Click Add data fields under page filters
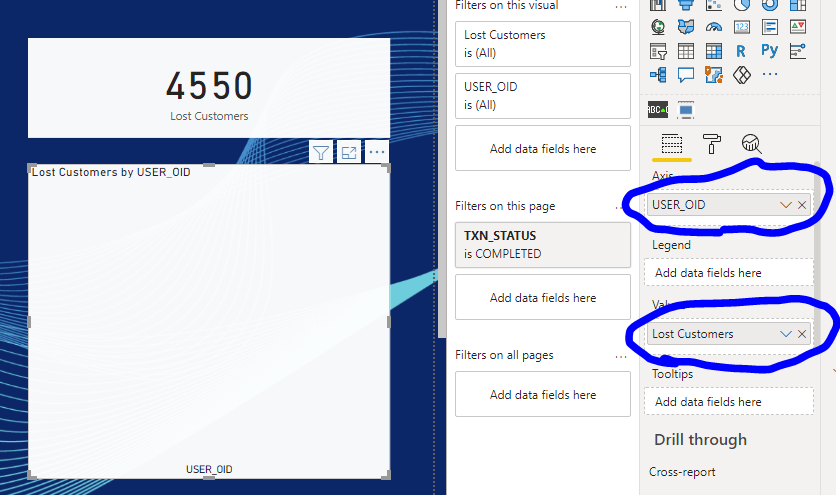840x495 pixels. 543,297
